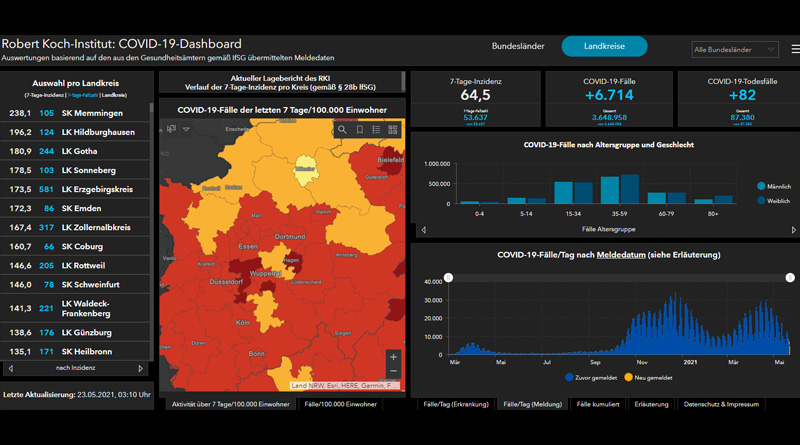Toggle Zuvor gemeldet legend entry

coord(591,378)
